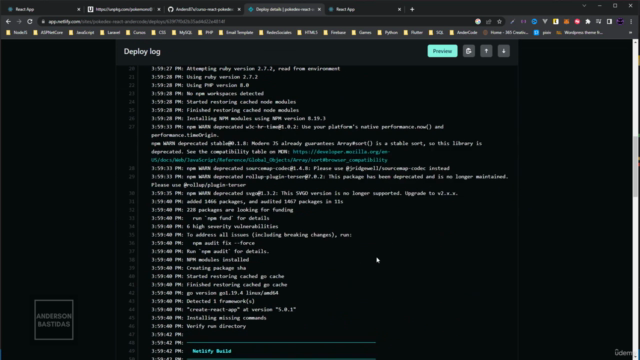Open the Email Template bookmark folder
This screenshot has width=640, height=360.
click(236, 32)
